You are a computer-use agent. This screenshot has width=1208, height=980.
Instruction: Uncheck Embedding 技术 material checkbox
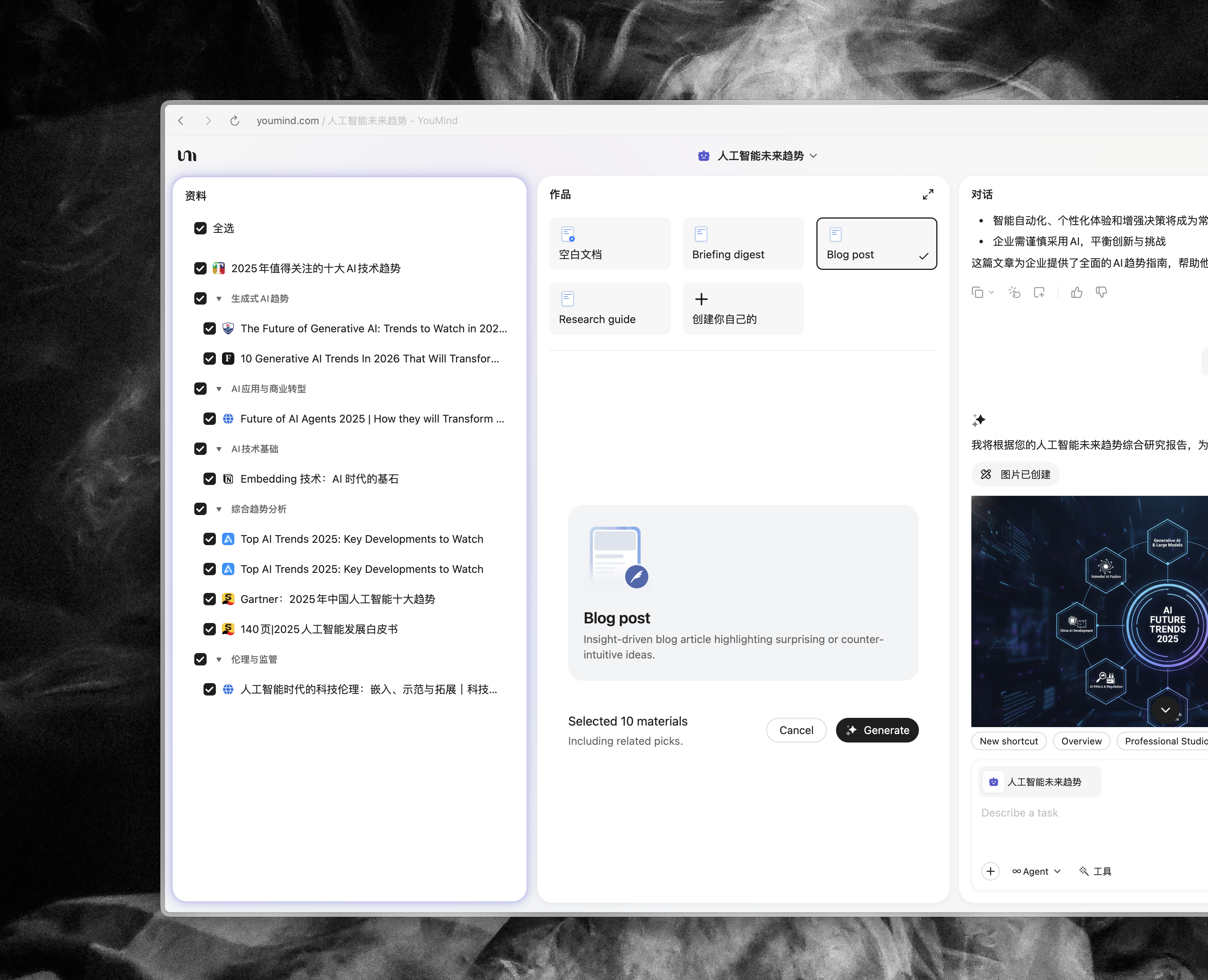209,479
